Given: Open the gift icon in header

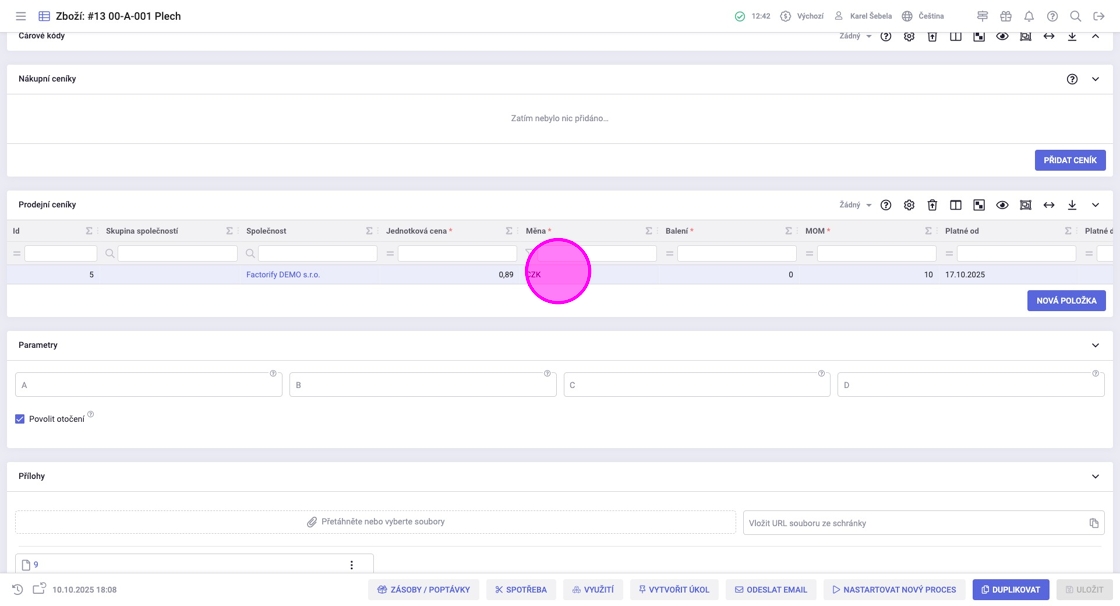Looking at the screenshot, I should coord(1006,16).
